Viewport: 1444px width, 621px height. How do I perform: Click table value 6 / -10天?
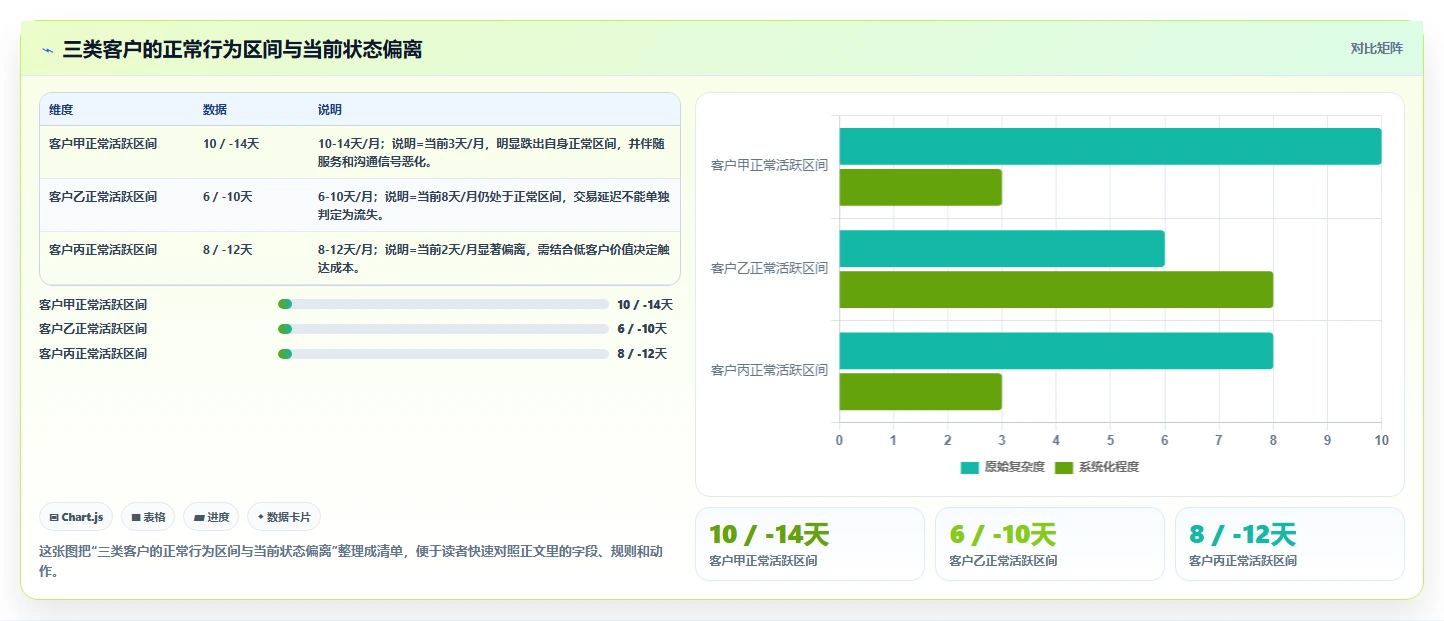[x=228, y=197]
